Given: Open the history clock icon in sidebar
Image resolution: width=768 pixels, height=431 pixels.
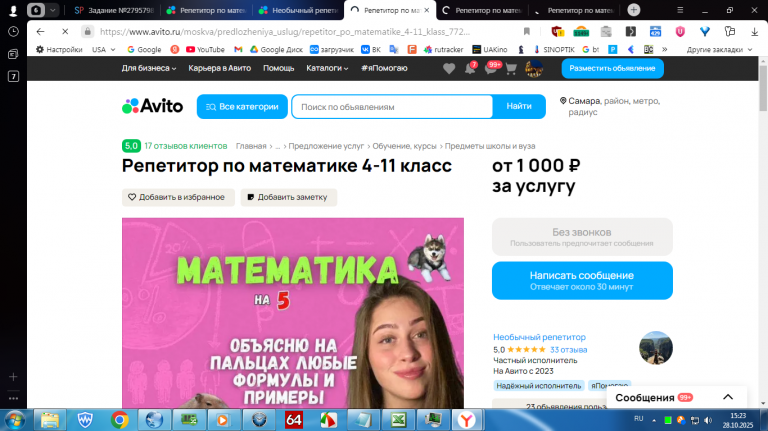Looking at the screenshot, I should [13, 31].
